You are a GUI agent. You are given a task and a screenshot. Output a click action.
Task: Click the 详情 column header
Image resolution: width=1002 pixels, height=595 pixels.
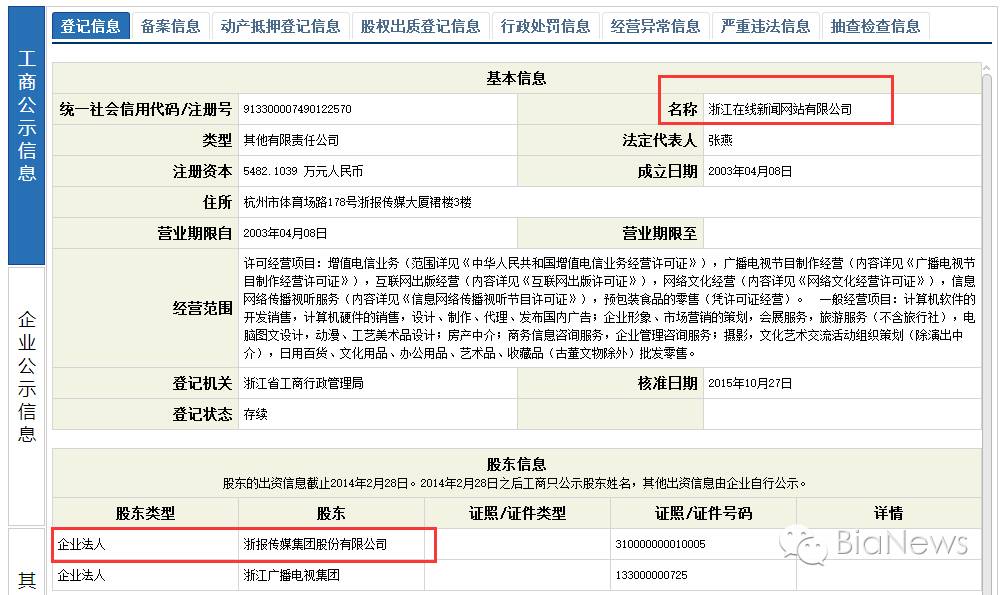pyautogui.click(x=889, y=512)
